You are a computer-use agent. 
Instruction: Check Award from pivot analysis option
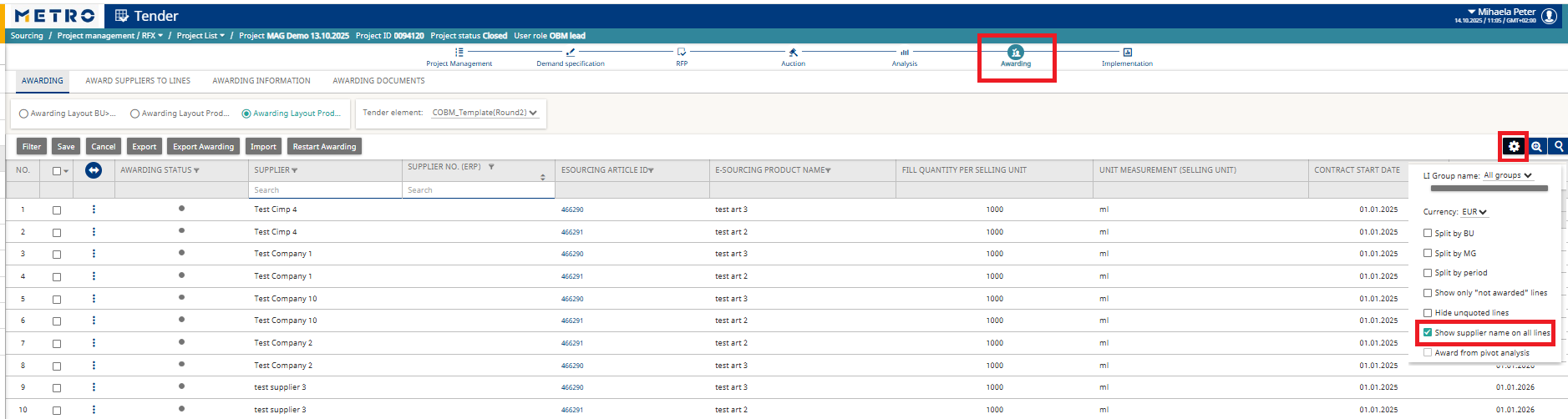click(1428, 352)
